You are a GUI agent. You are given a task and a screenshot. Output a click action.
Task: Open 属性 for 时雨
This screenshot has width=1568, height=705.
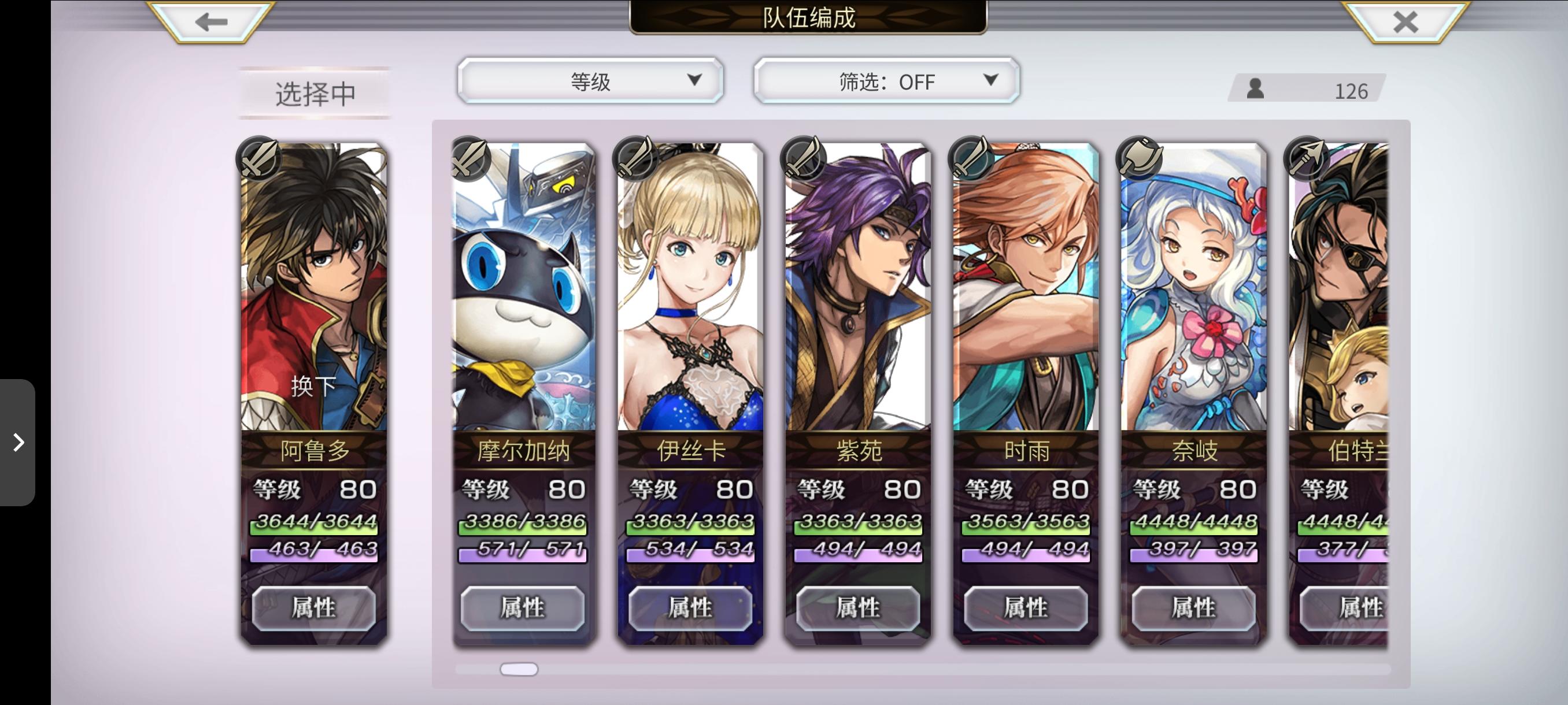[1026, 608]
